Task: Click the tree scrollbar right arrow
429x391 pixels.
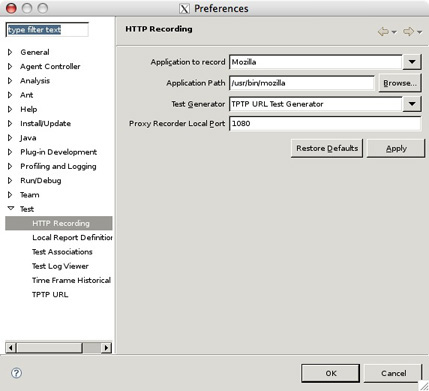Action: [107, 348]
